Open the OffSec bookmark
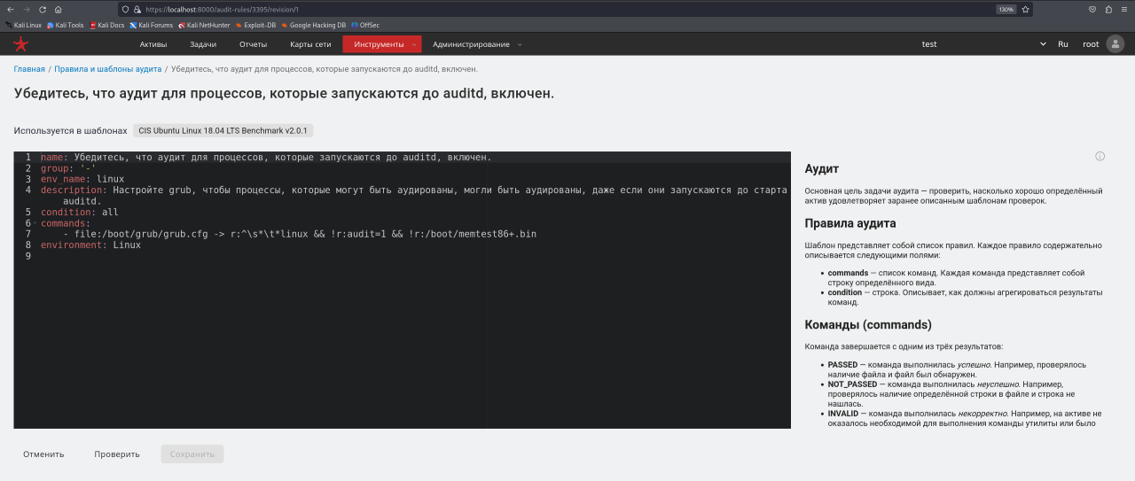The height and width of the screenshot is (481, 1135). tap(365, 25)
